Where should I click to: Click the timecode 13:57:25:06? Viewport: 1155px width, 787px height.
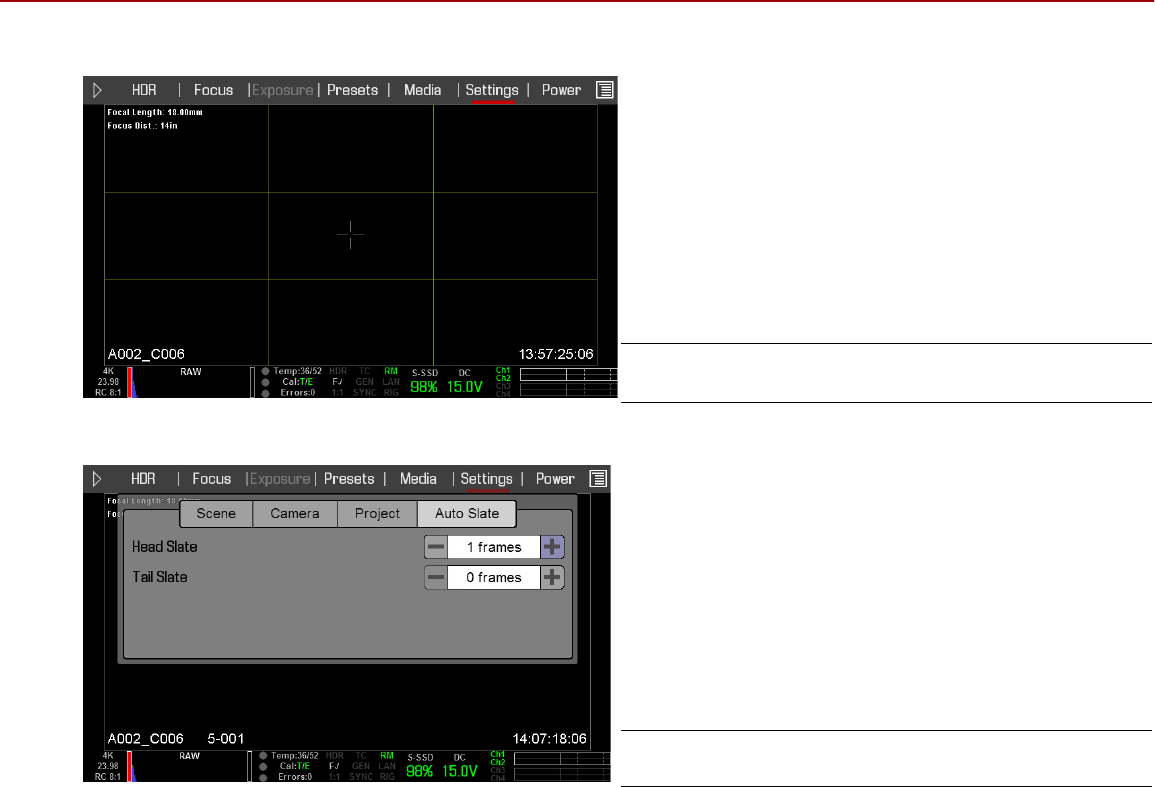(x=556, y=354)
